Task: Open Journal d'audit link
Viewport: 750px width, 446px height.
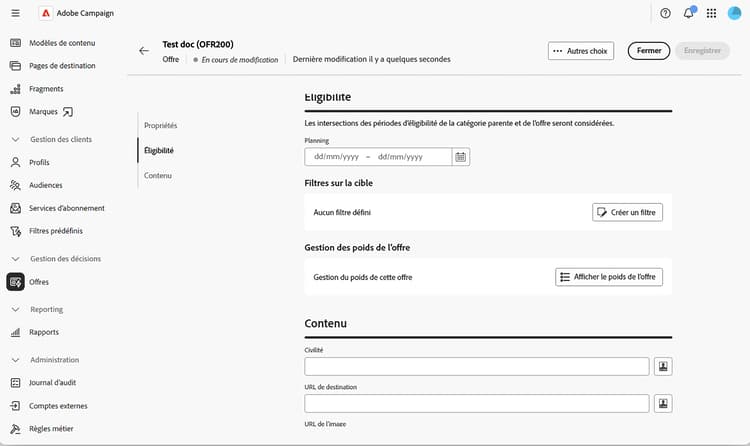Action: coord(52,382)
